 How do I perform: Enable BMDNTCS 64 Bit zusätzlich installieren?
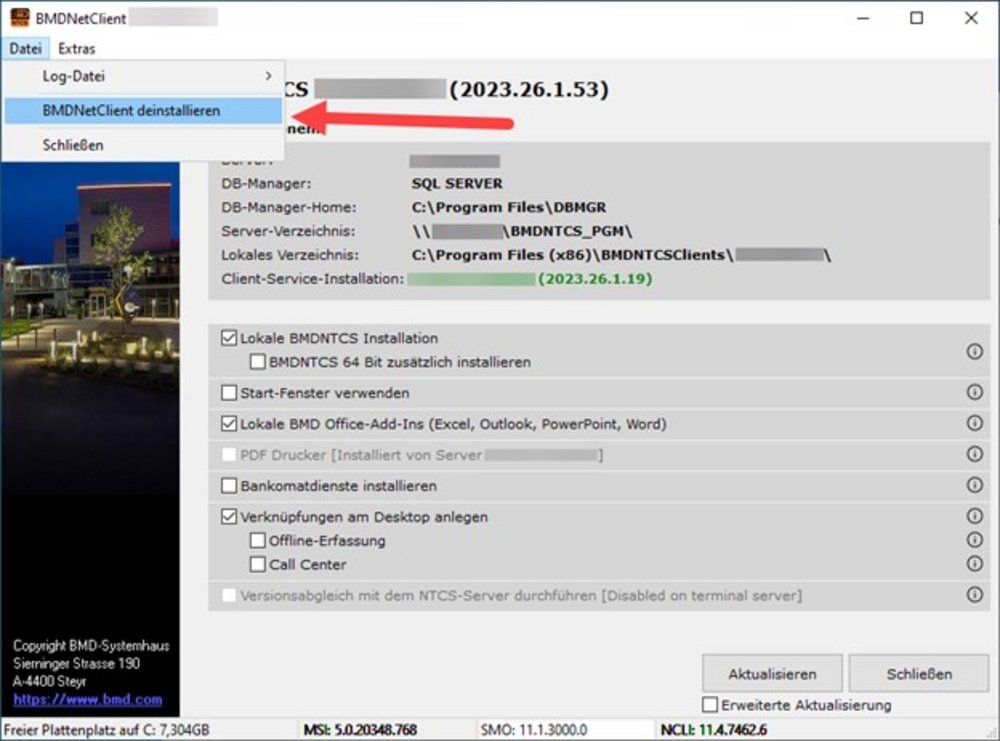[258, 362]
